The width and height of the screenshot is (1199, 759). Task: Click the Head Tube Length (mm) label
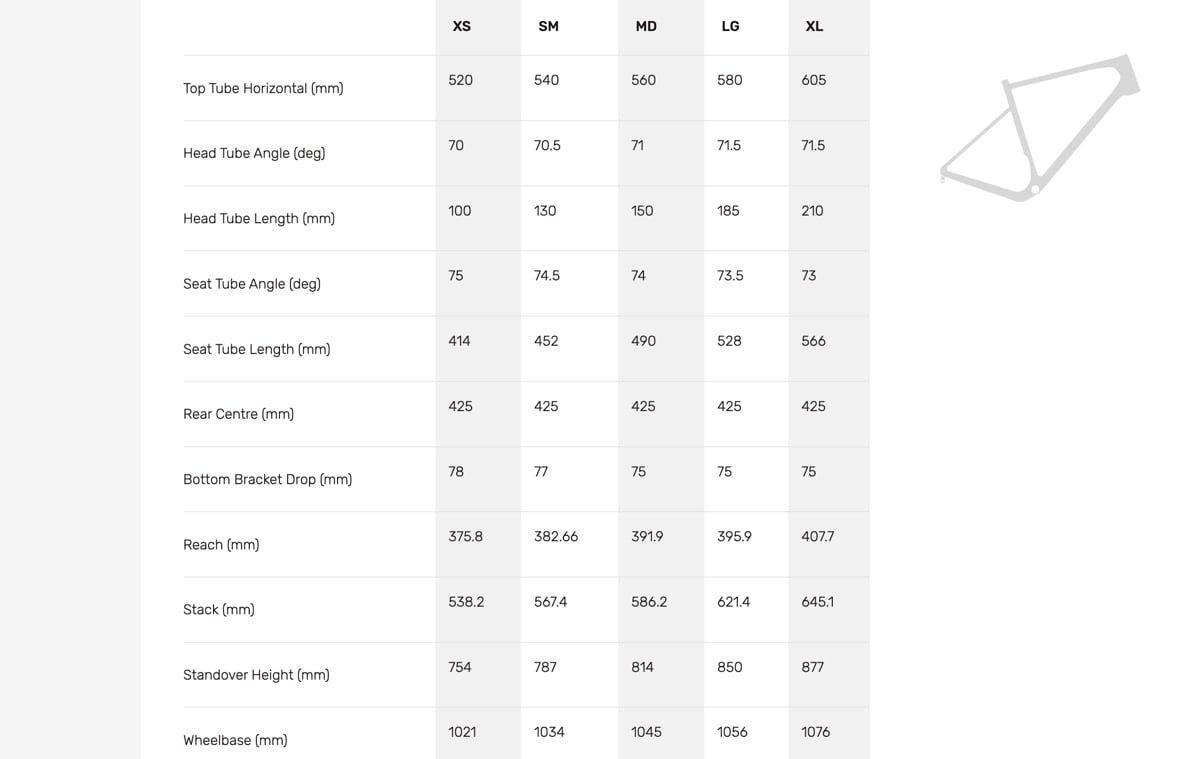pyautogui.click(x=258, y=219)
